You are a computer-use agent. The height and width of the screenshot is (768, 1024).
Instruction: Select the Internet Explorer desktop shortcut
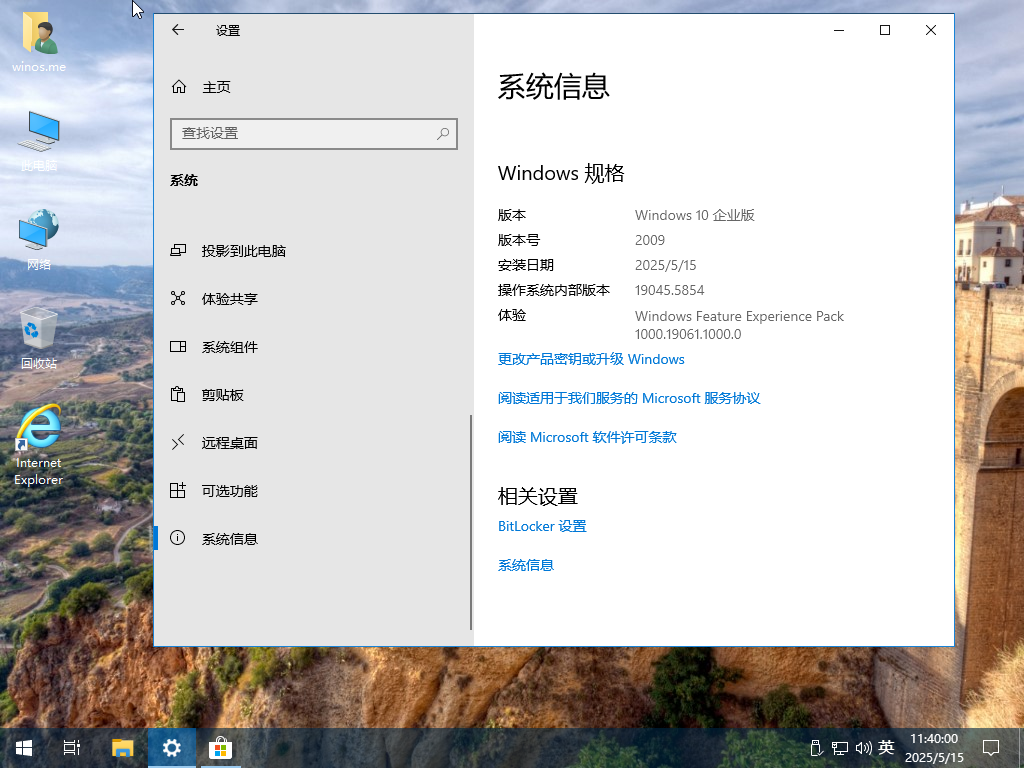(x=39, y=445)
